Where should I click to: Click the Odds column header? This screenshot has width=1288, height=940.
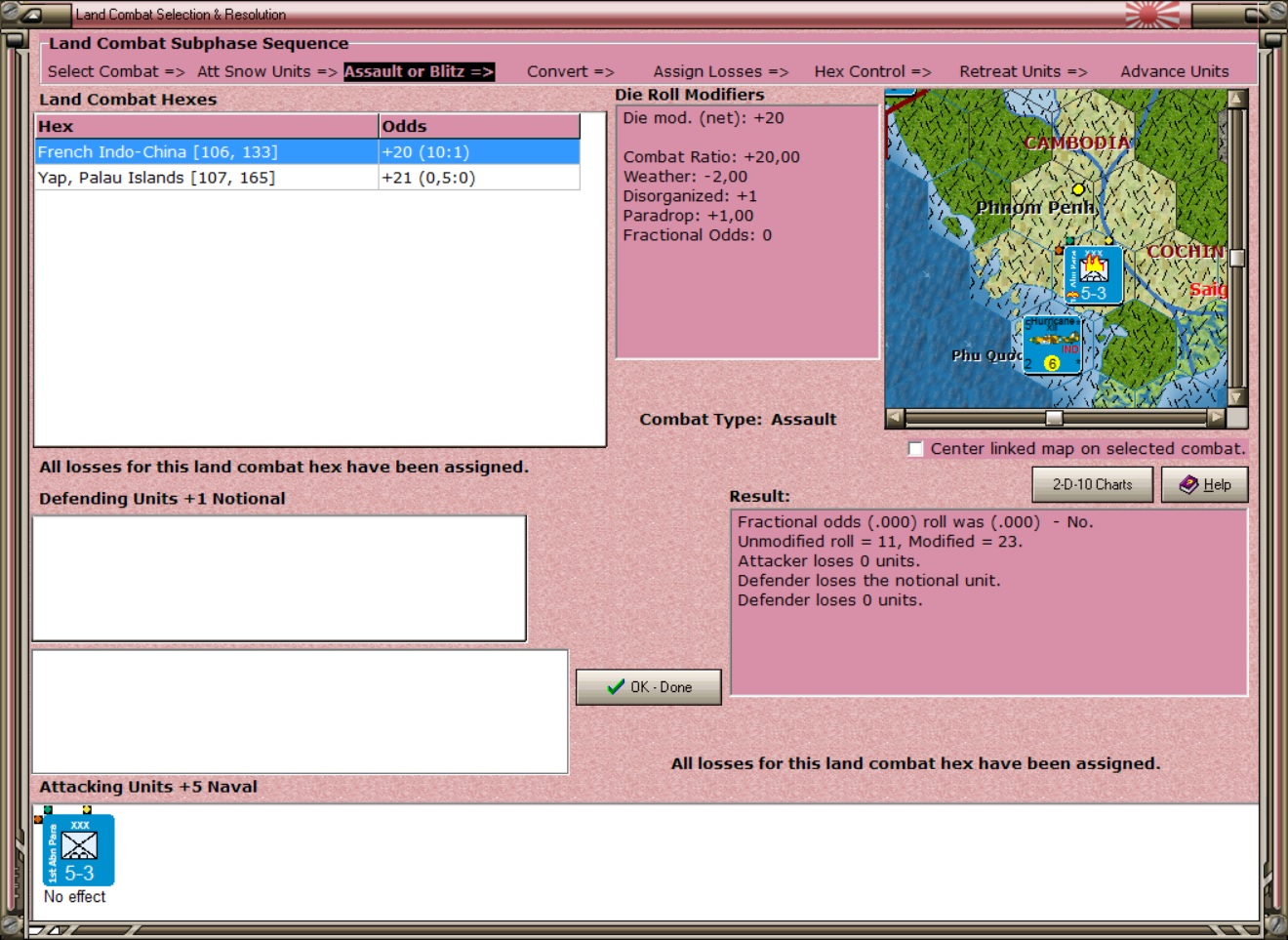[479, 126]
